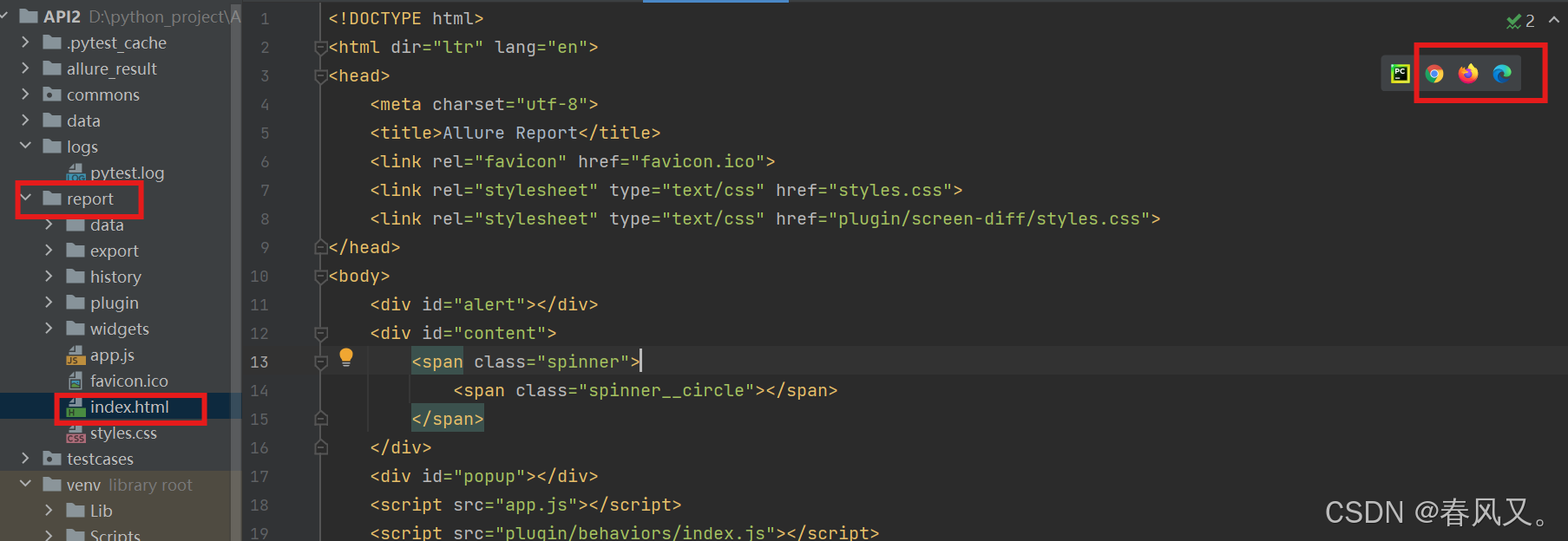This screenshot has height=541, width=1568.
Task: Fold the body tag on line 10
Action: tap(320, 276)
